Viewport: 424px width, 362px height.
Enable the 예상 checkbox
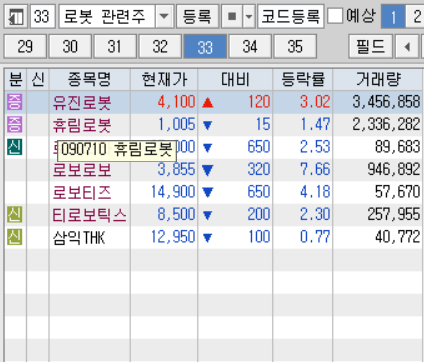[335, 16]
